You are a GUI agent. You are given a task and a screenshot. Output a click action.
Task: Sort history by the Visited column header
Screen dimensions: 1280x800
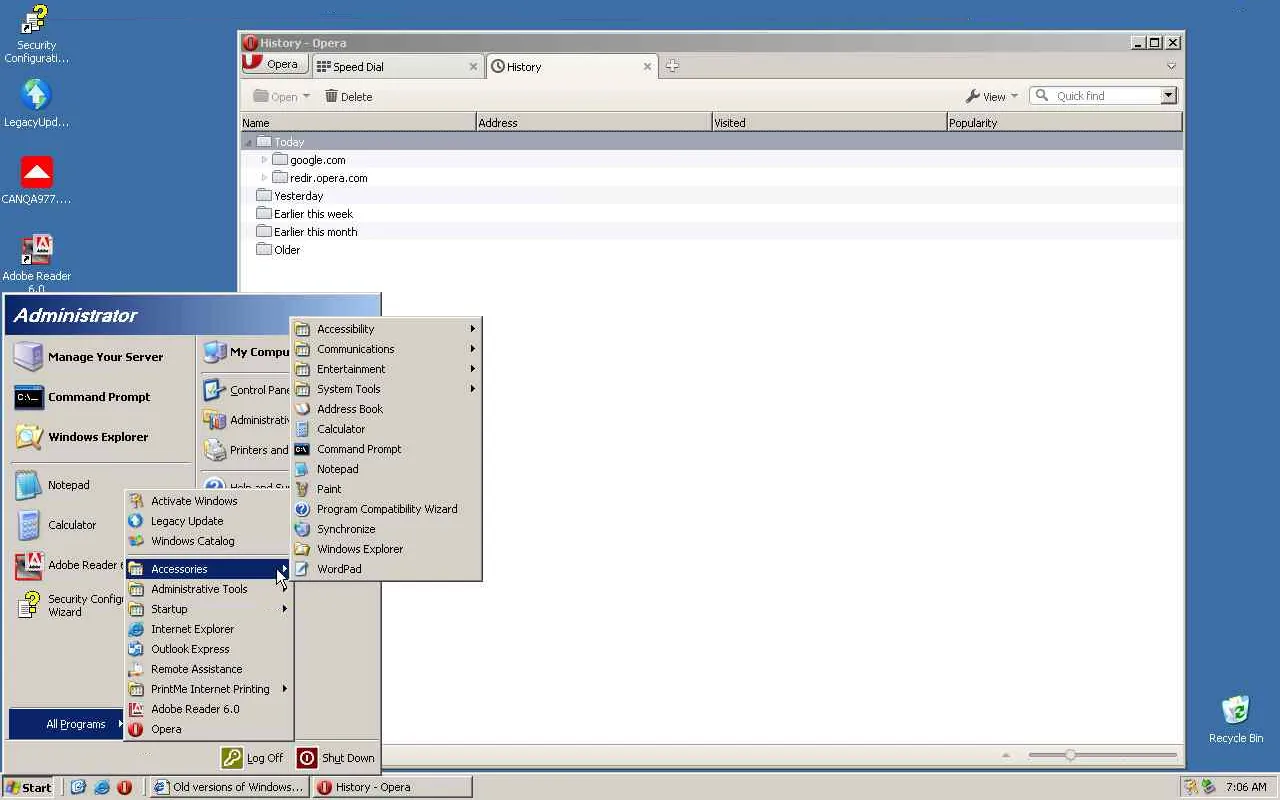[829, 123]
